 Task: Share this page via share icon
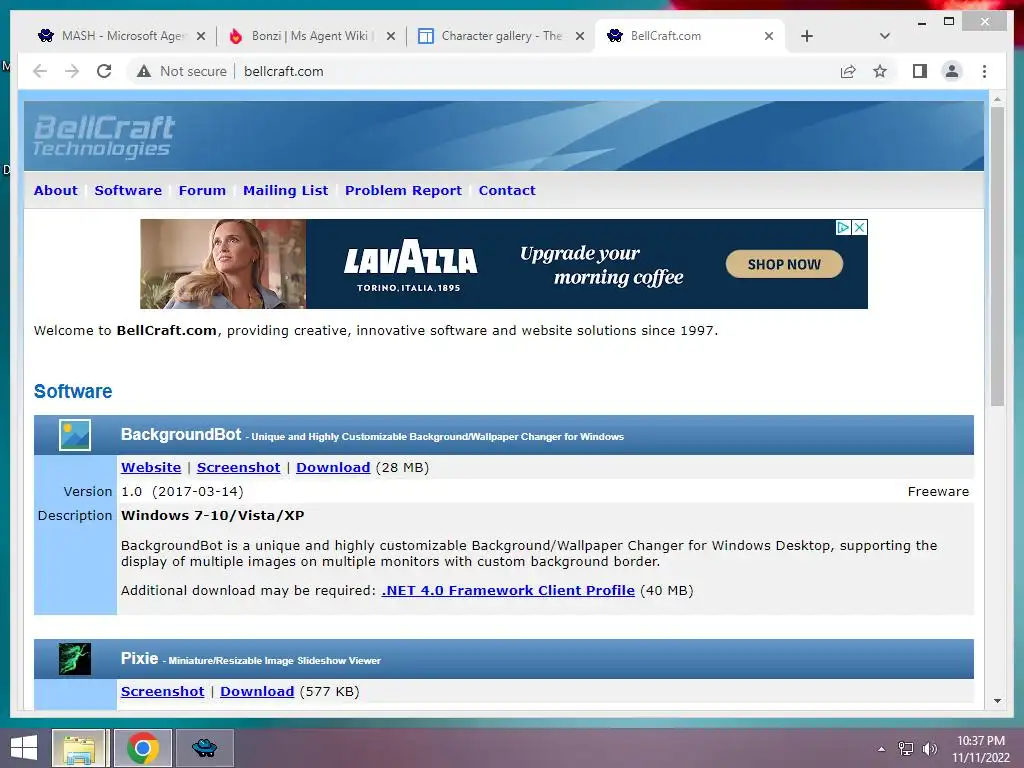(848, 71)
